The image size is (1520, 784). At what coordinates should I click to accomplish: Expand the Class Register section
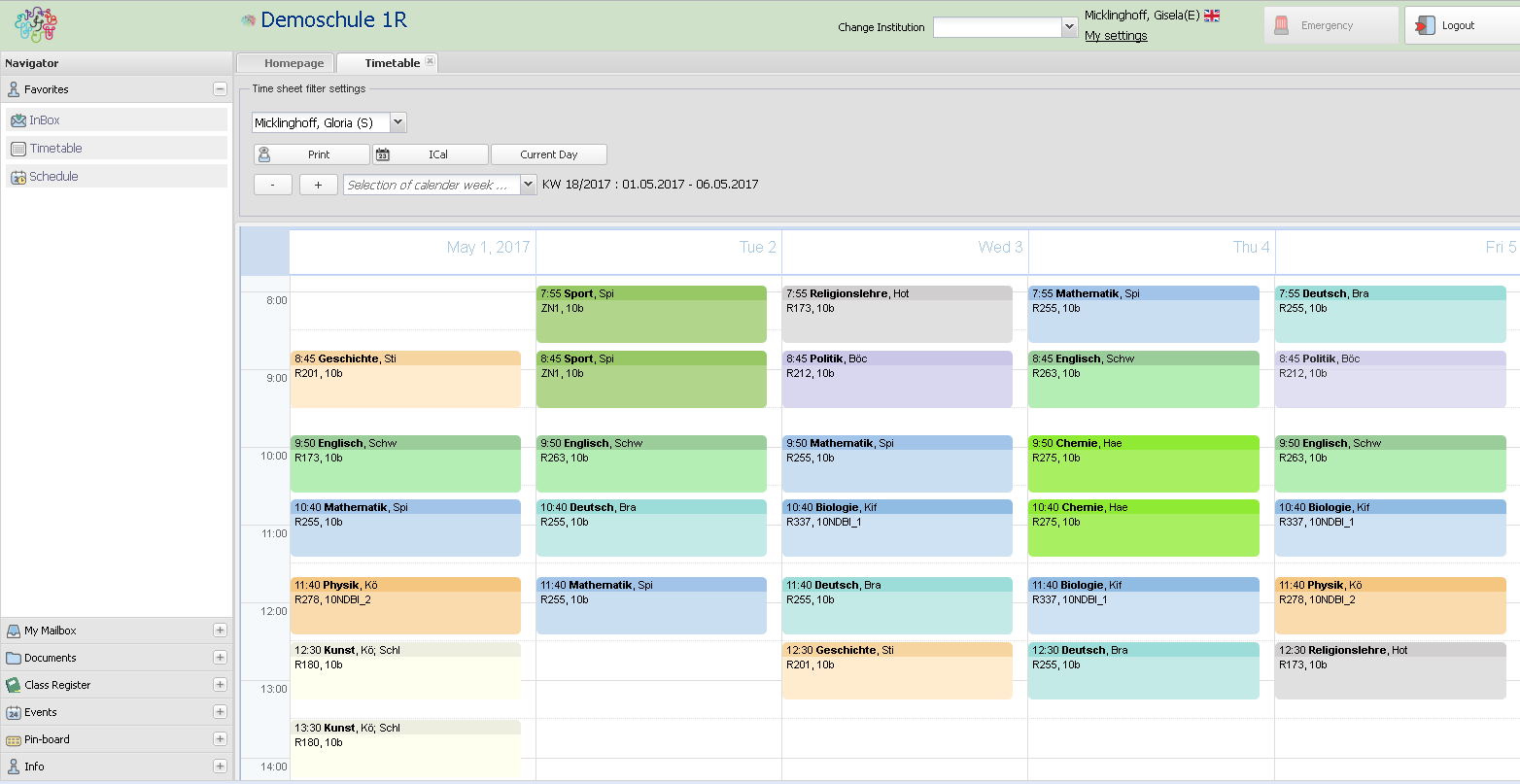[220, 685]
